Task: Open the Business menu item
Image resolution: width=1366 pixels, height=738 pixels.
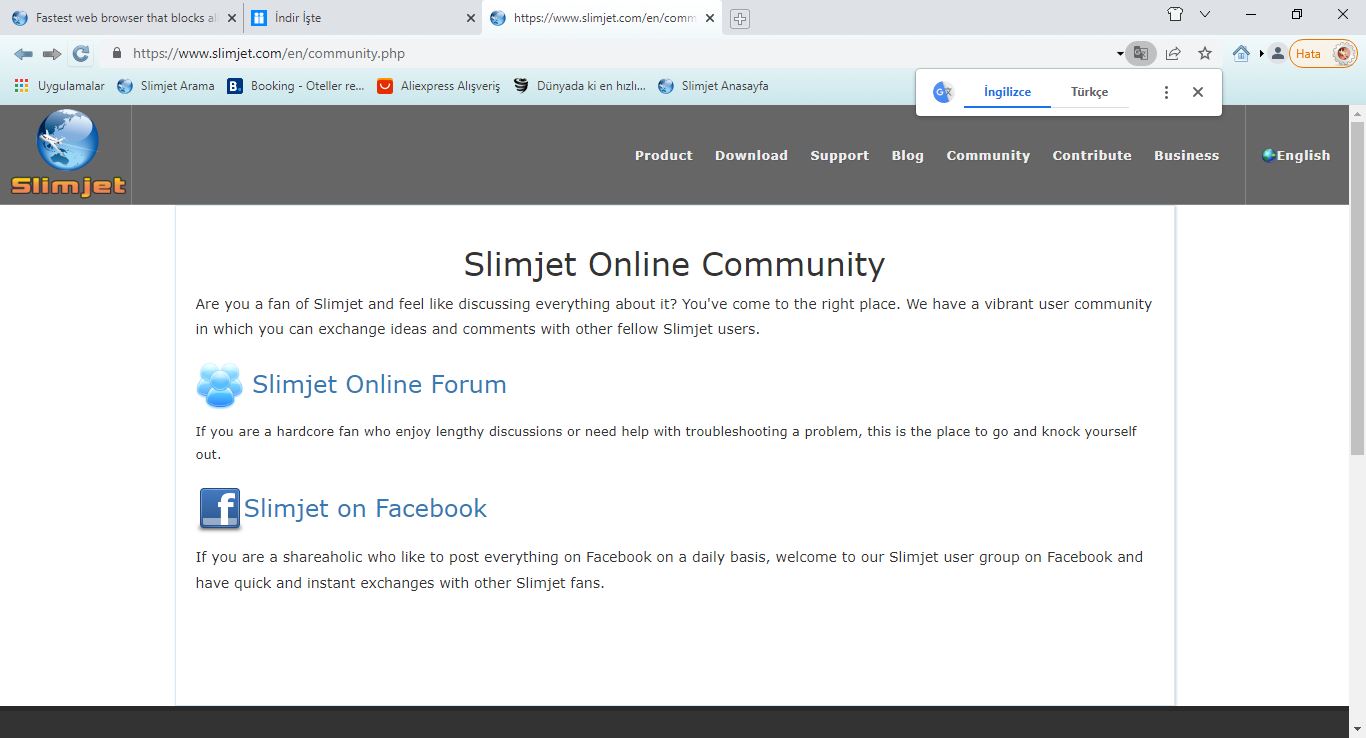Action: point(1187,155)
